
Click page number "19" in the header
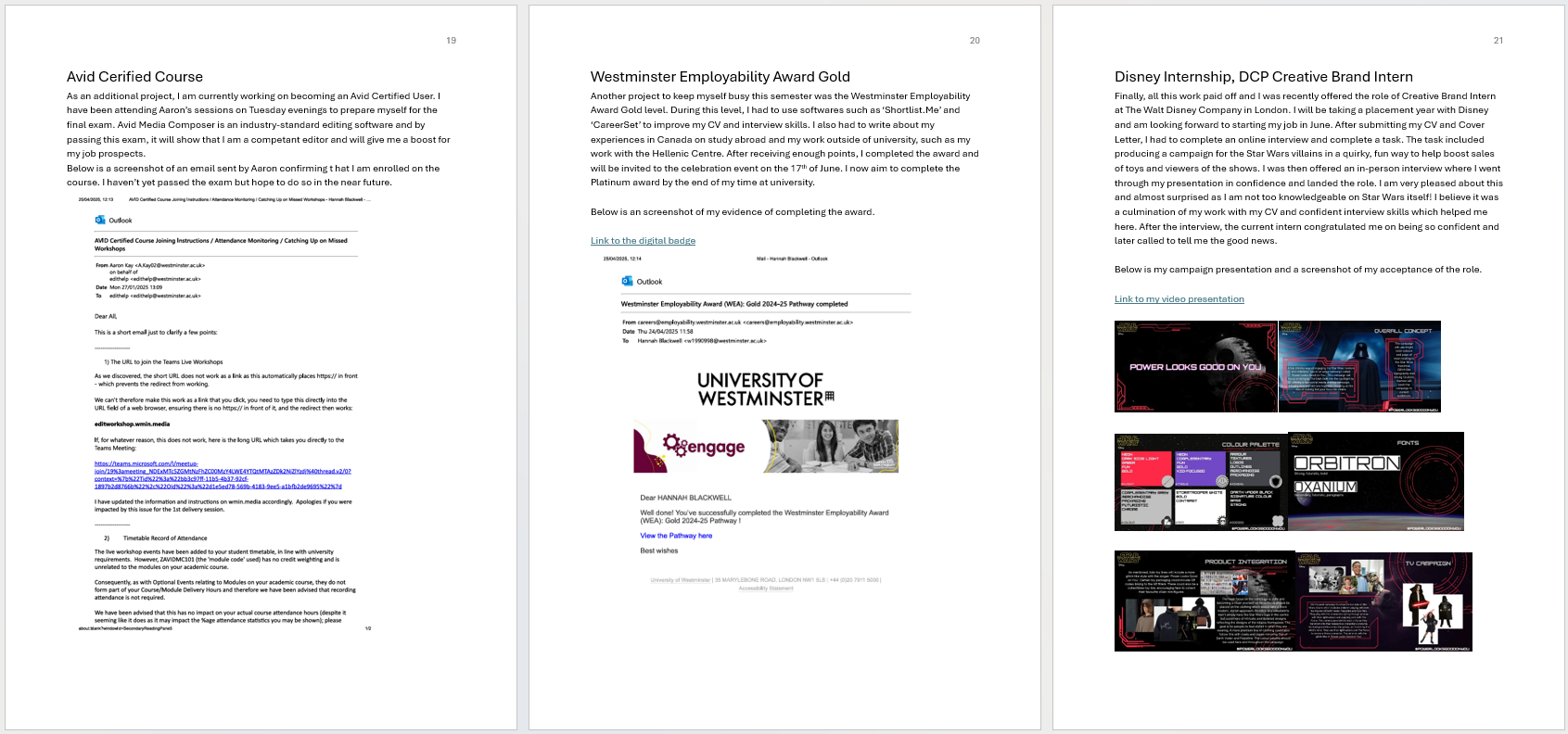(452, 41)
